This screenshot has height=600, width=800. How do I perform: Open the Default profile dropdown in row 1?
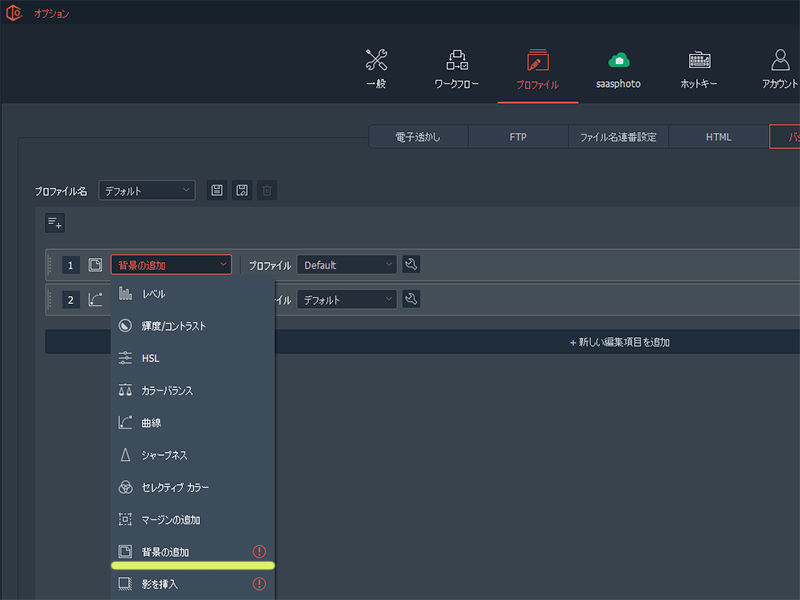[346, 265]
